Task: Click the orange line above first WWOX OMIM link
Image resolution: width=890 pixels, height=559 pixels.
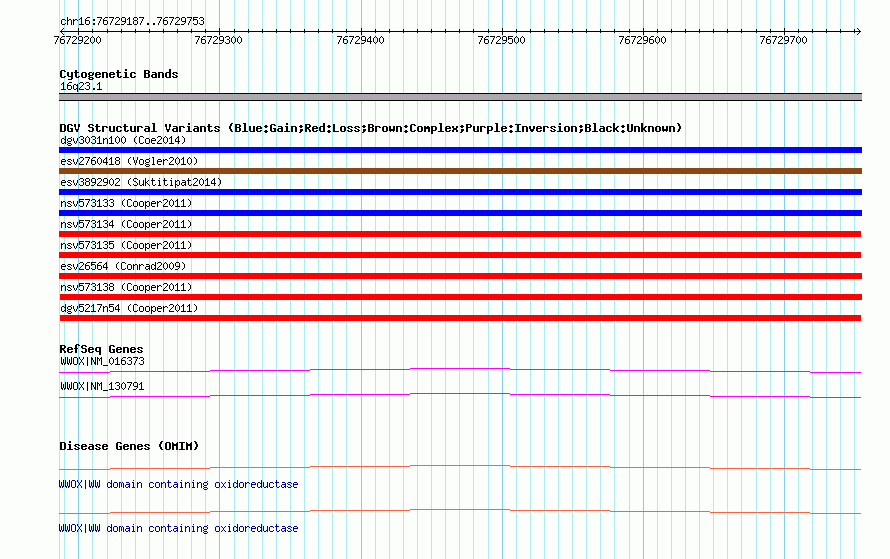Action: click(x=460, y=468)
